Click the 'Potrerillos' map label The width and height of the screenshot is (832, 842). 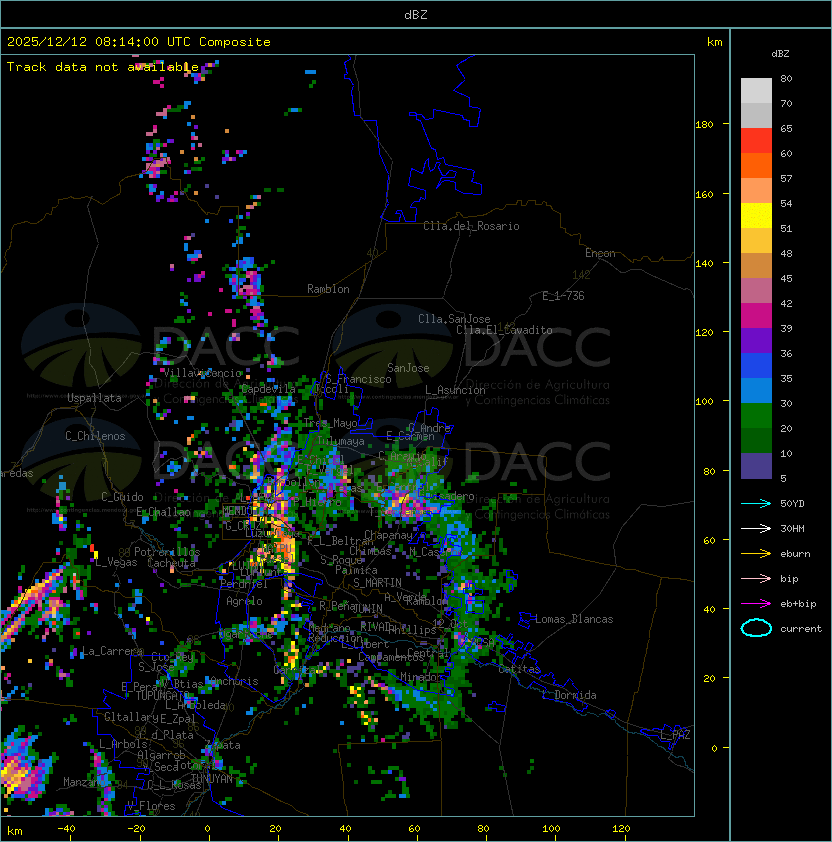tap(167, 552)
